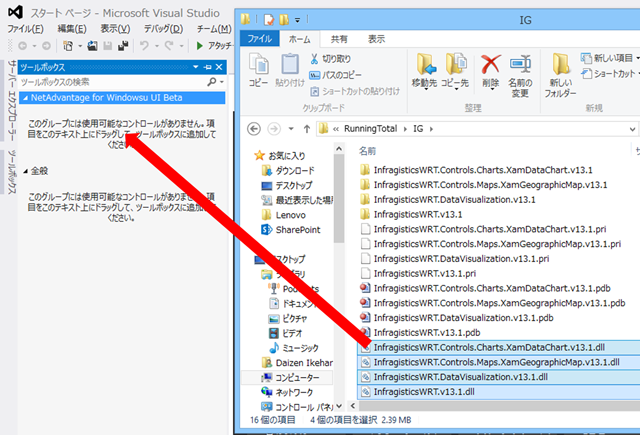Close the Toolbox (ツールボックス) panel
The width and height of the screenshot is (640, 435).
click(219, 67)
